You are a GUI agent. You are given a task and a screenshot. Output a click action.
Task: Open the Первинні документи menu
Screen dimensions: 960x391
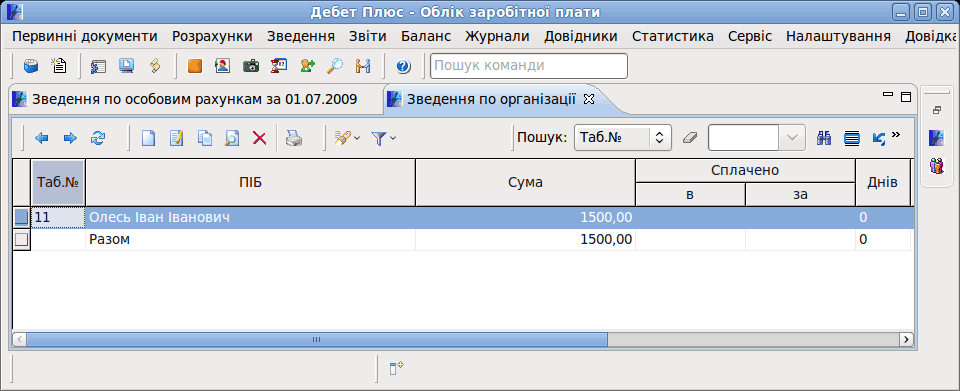coord(85,36)
